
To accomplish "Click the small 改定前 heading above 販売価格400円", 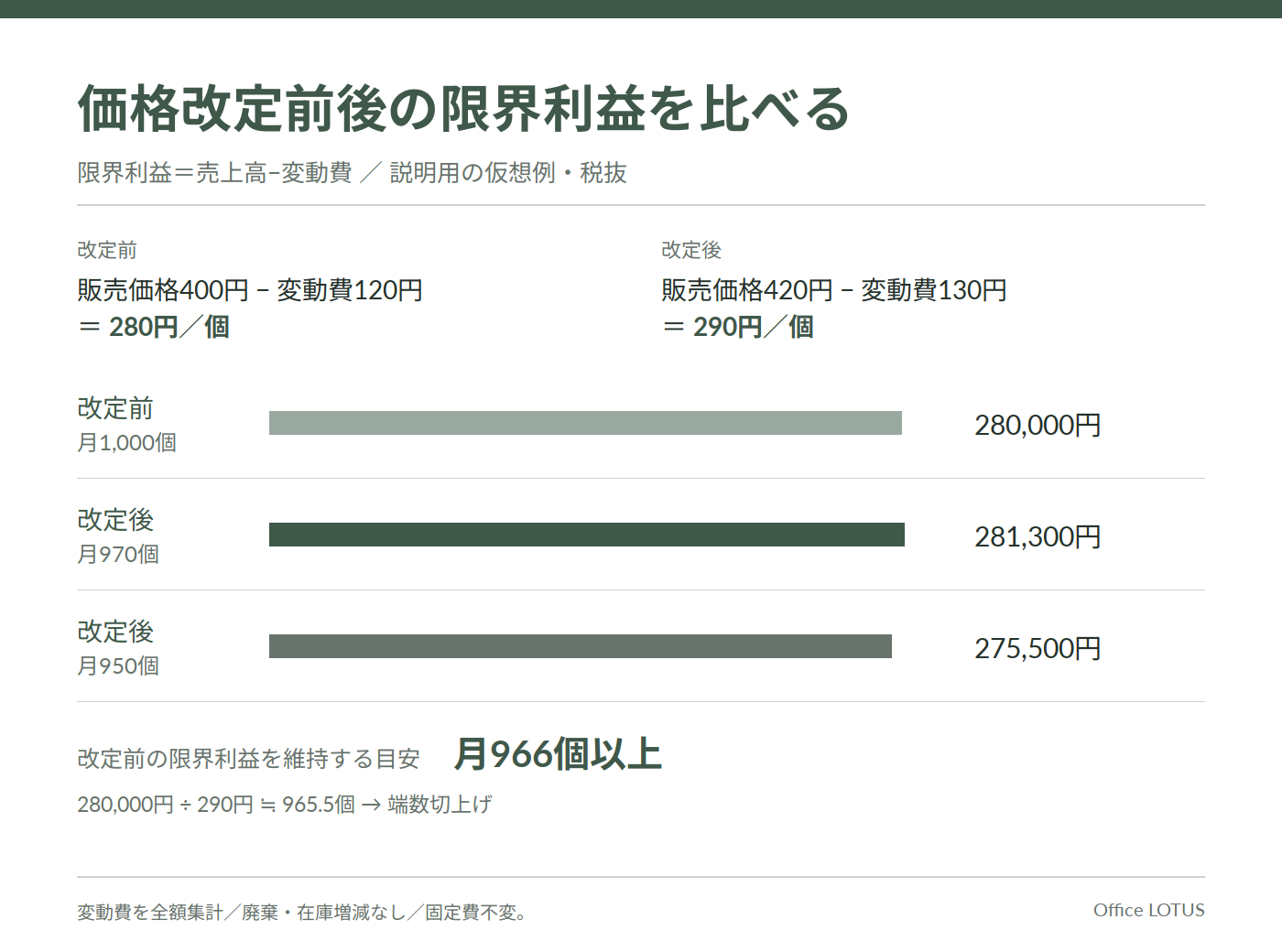I will tap(107, 250).
